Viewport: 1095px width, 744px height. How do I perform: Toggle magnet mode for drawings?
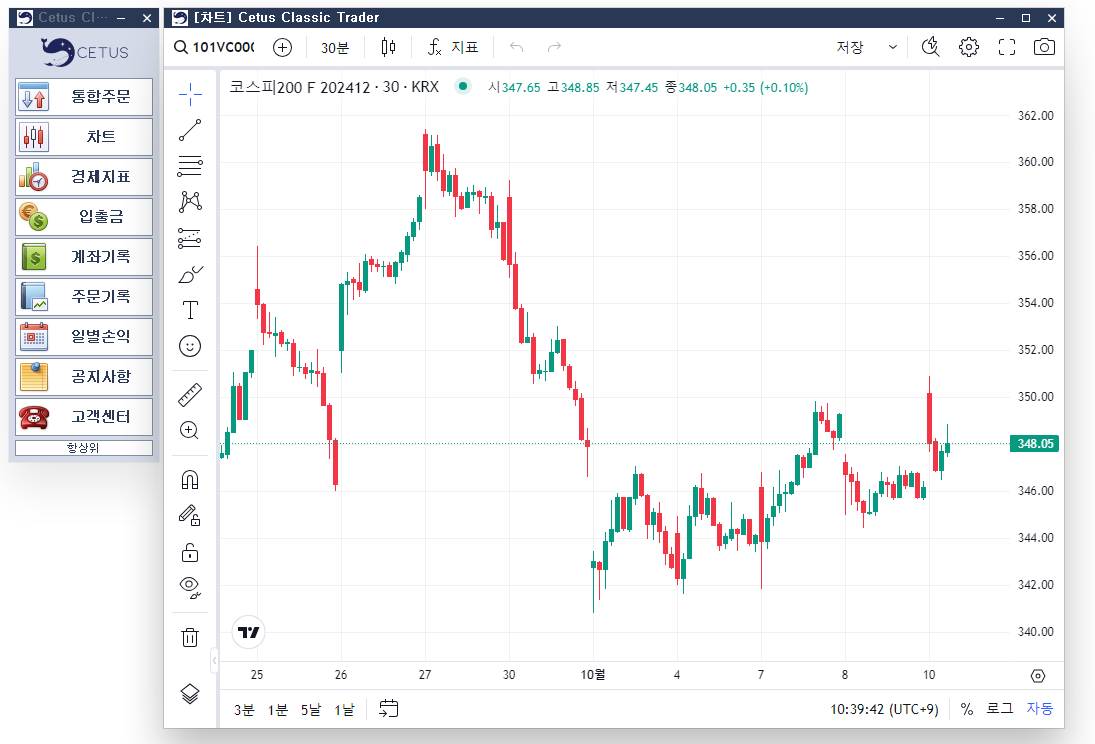(190, 480)
